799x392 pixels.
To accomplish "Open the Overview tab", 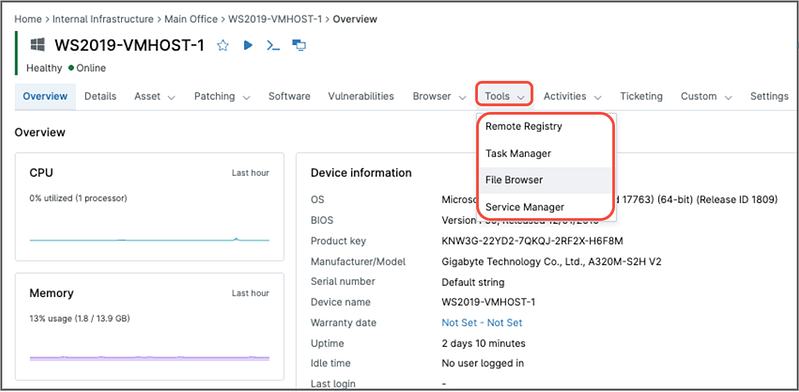I will pos(45,96).
